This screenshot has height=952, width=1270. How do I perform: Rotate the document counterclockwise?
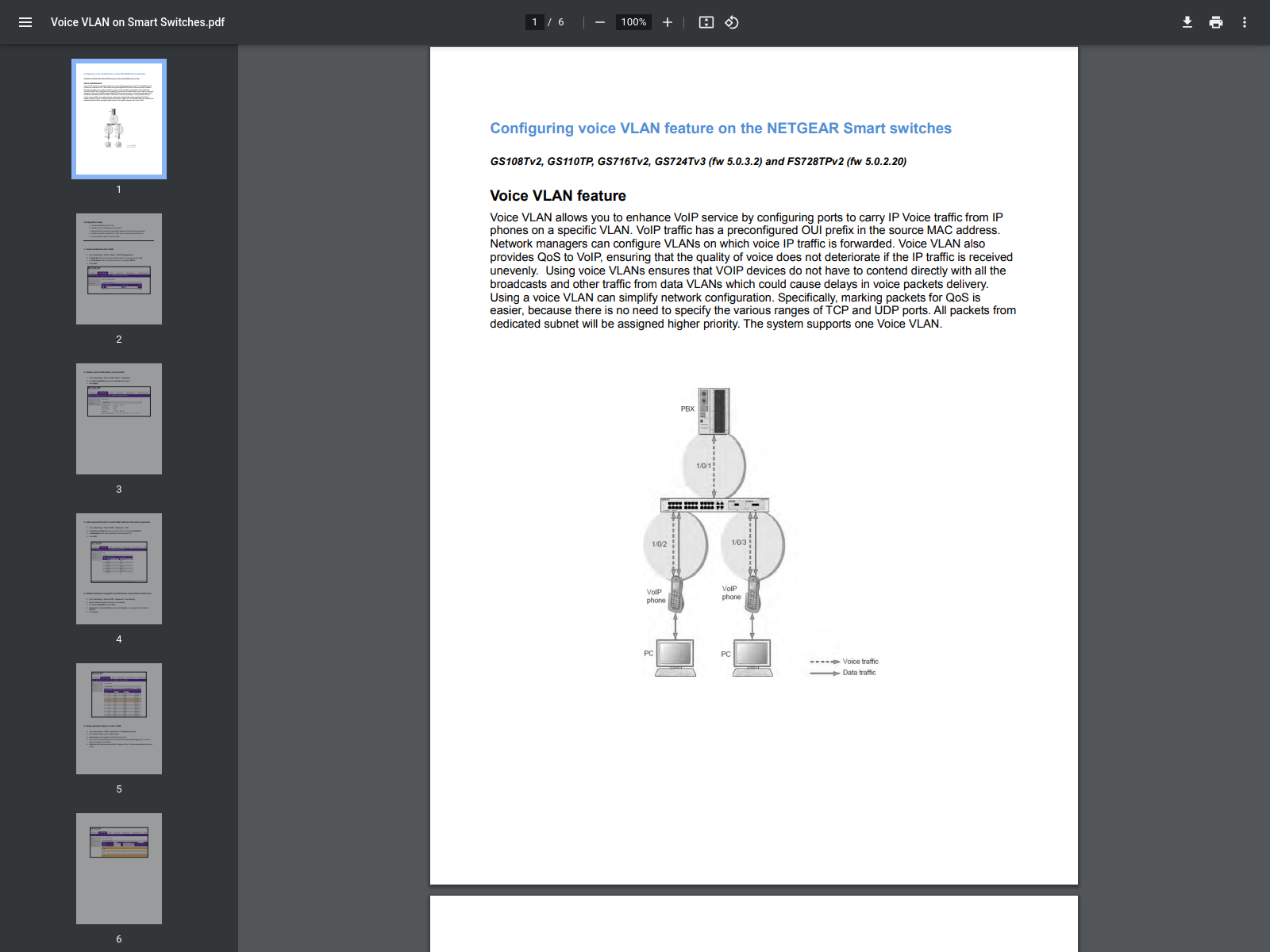click(x=732, y=22)
